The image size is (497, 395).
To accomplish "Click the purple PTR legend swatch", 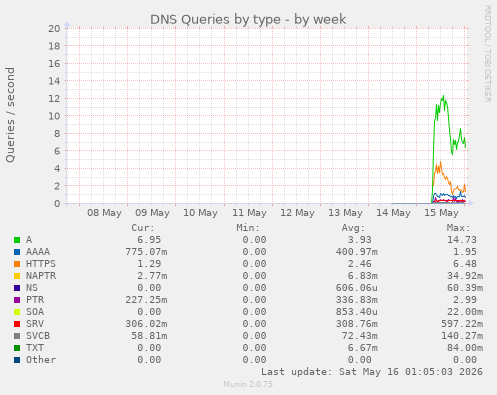I will point(17,300).
